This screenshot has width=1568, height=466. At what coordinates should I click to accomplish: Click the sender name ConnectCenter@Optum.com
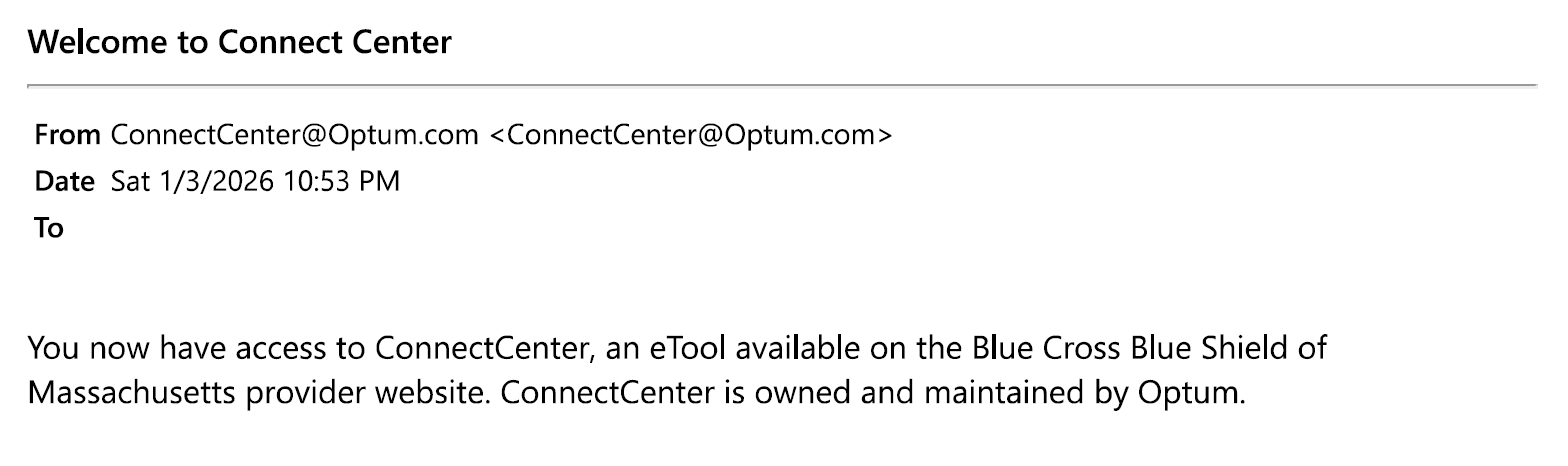[295, 135]
